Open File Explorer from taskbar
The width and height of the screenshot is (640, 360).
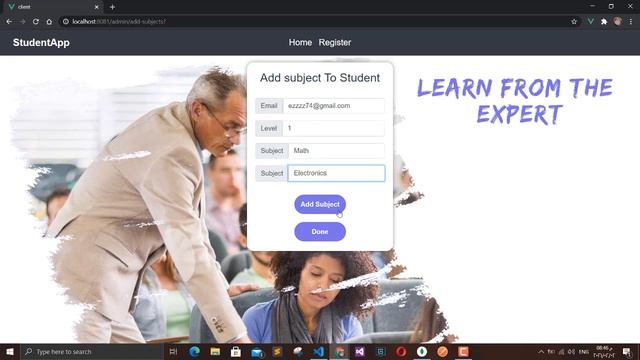point(215,351)
